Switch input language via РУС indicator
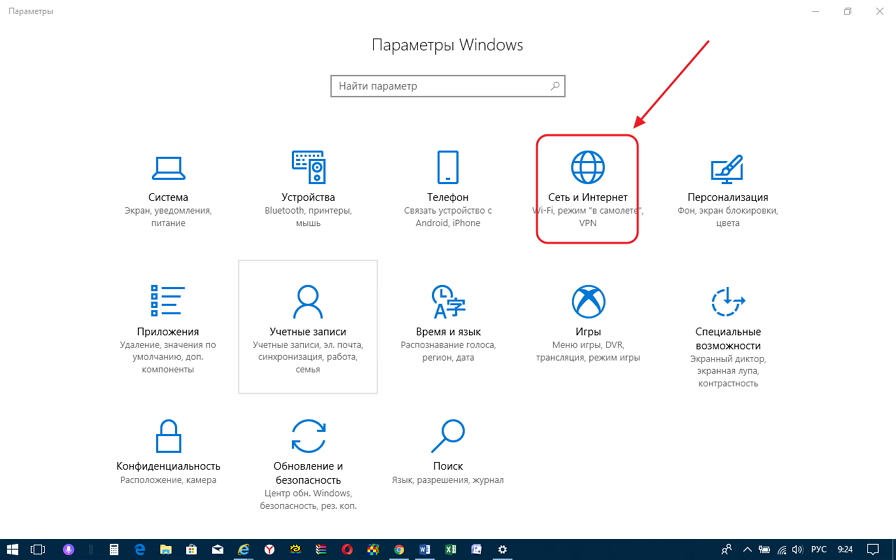 tap(818, 549)
